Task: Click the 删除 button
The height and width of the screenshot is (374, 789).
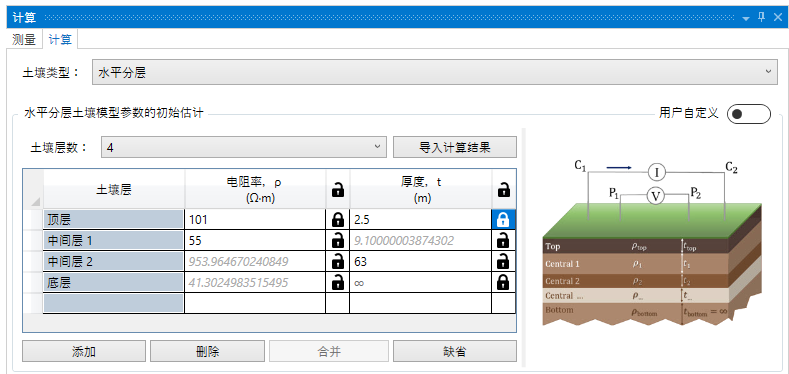Action: click(x=207, y=351)
